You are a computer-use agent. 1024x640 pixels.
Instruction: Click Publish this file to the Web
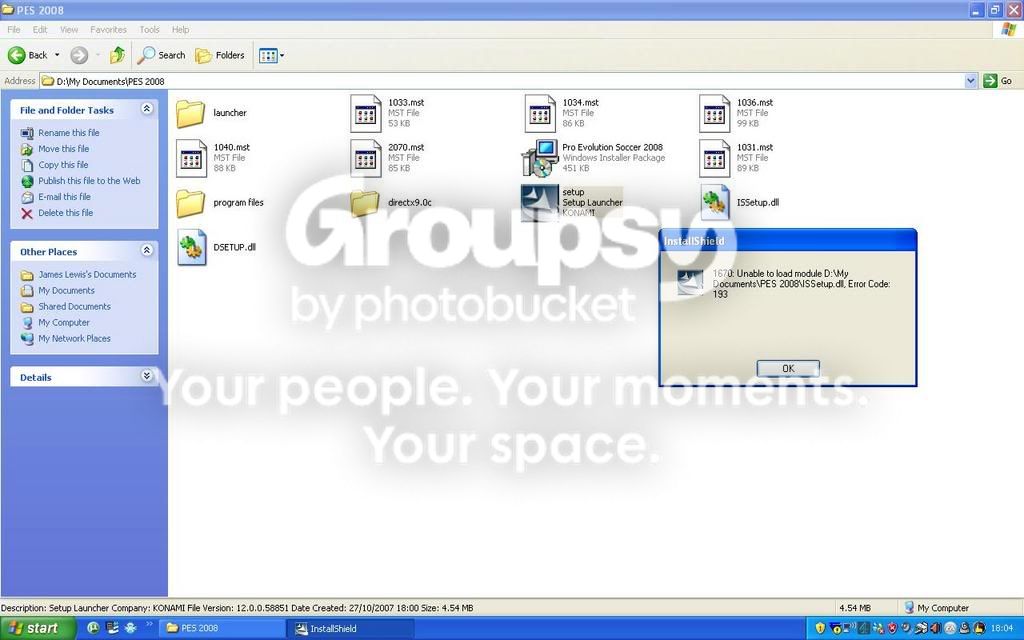pos(89,181)
